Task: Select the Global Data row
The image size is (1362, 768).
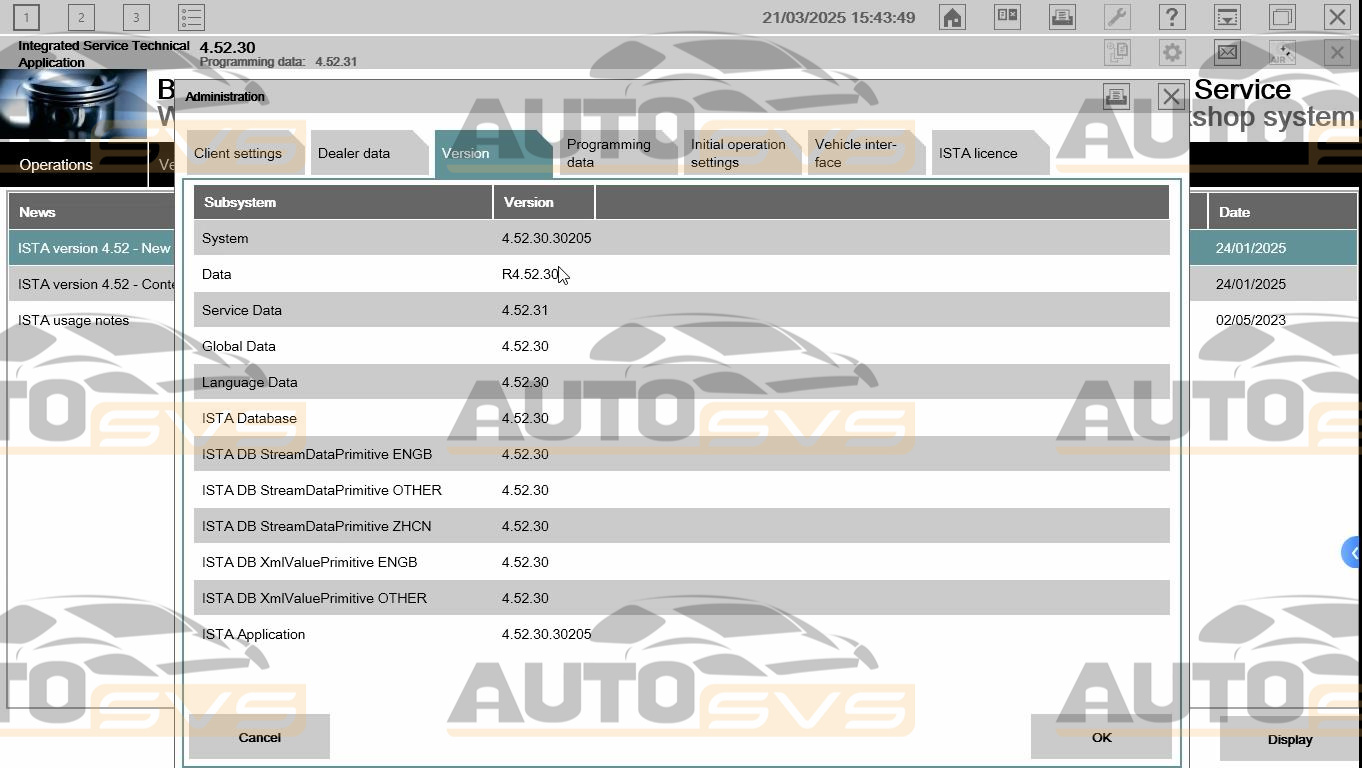Action: tap(681, 346)
